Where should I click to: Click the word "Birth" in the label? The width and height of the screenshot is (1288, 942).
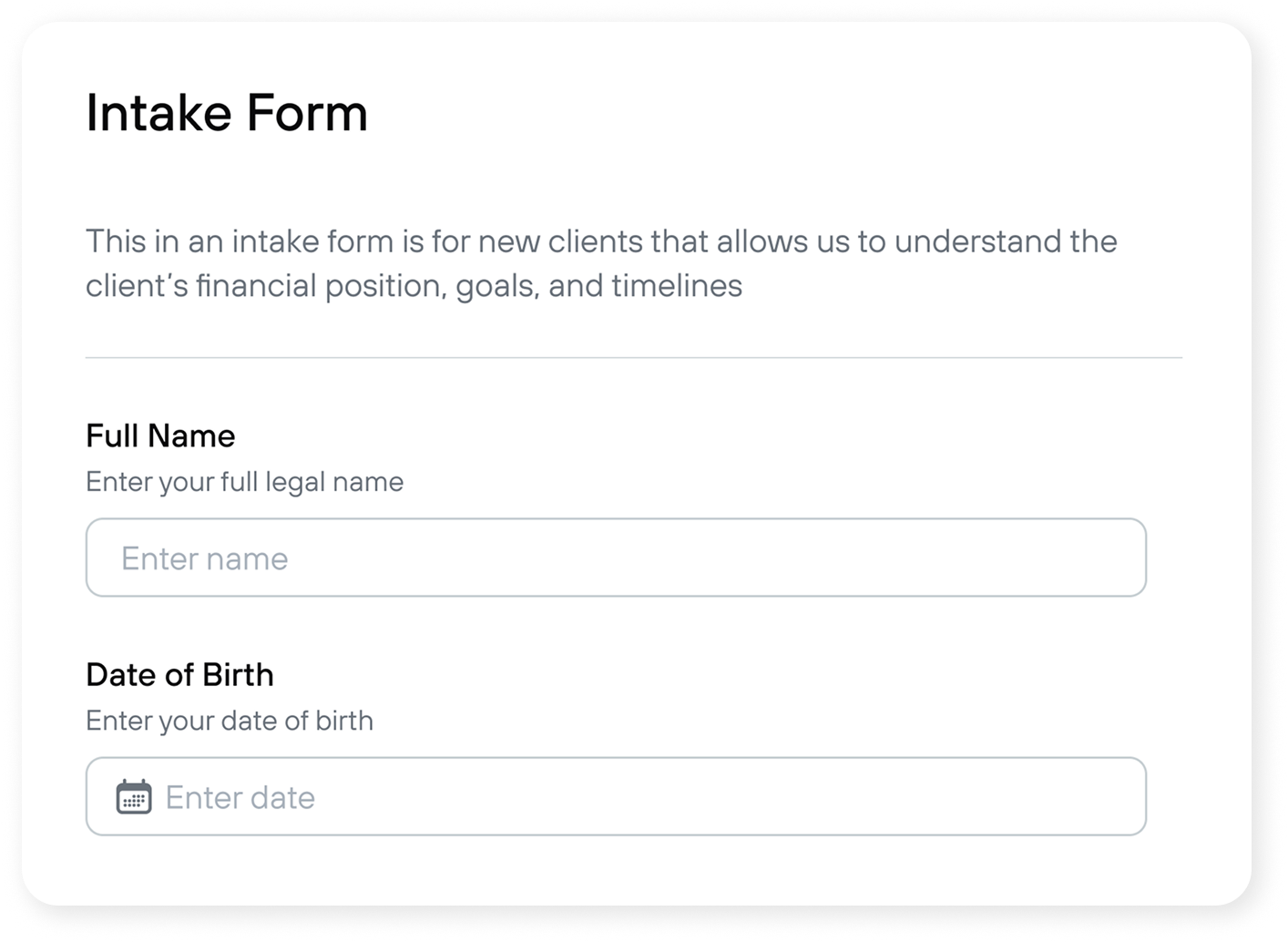238,675
